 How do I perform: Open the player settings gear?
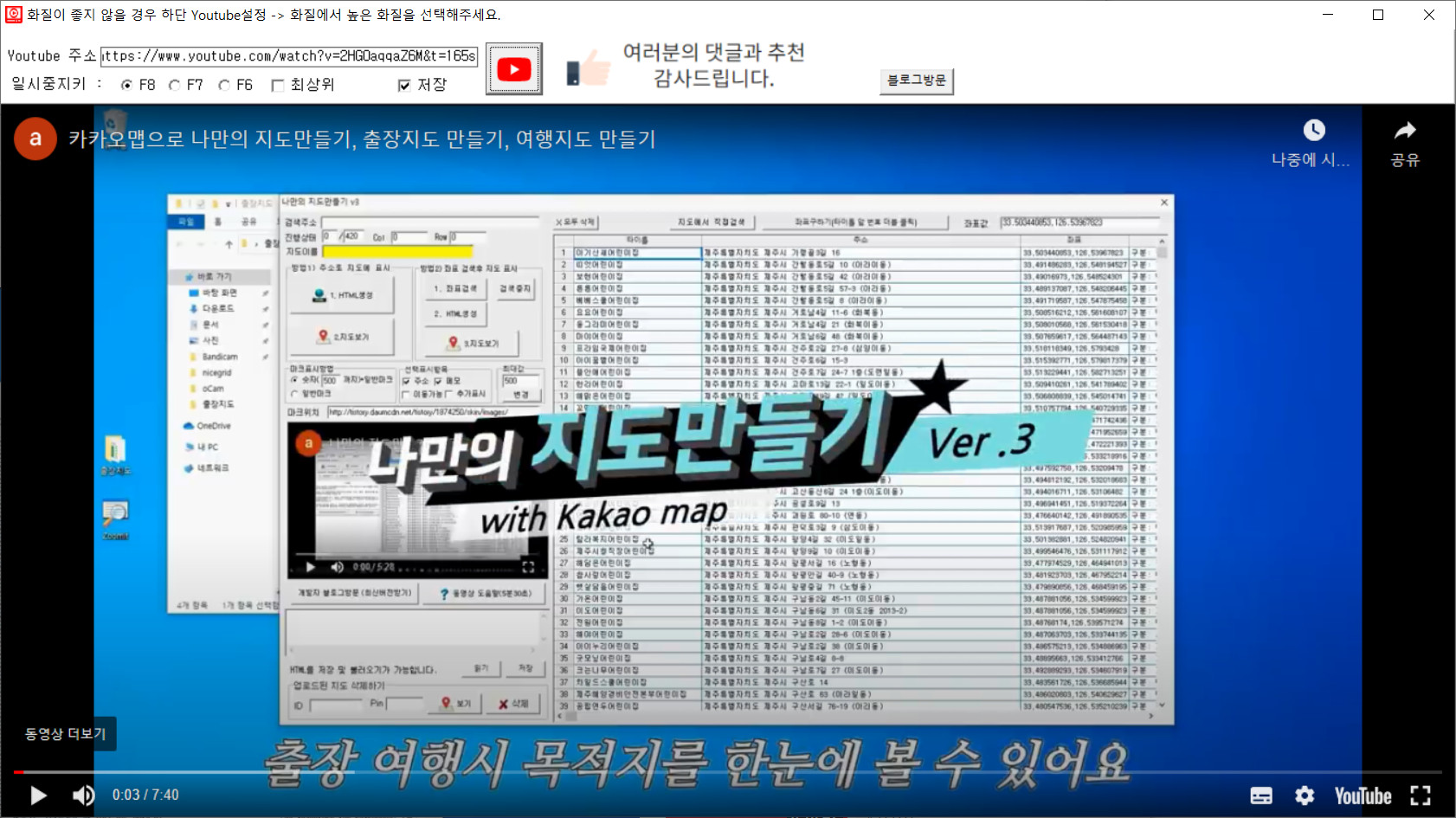[x=1305, y=795]
